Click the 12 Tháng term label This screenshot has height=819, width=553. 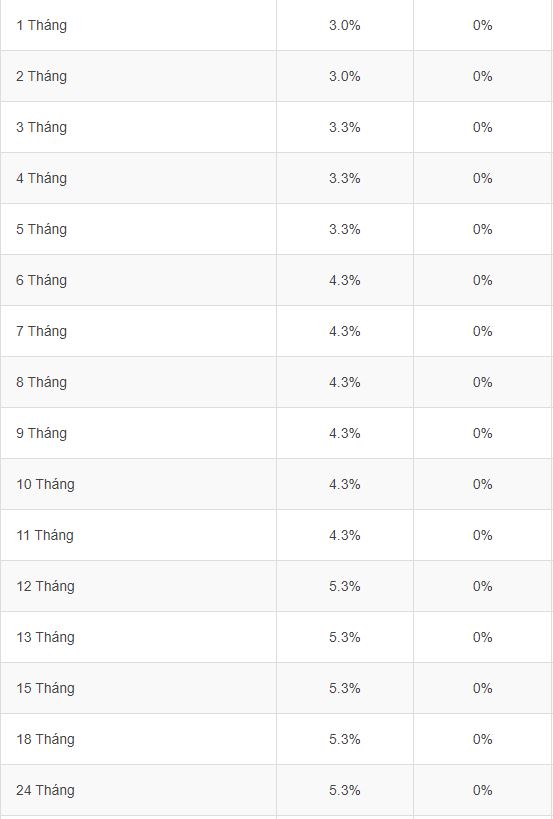click(x=45, y=587)
